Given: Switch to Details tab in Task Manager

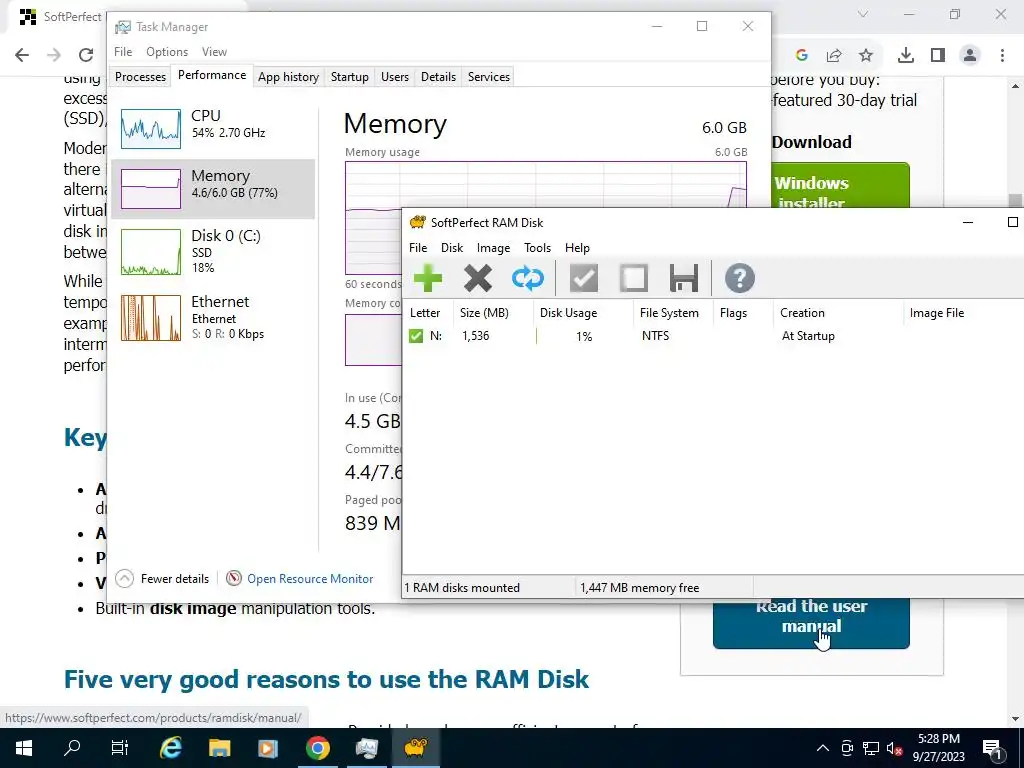Looking at the screenshot, I should (438, 76).
